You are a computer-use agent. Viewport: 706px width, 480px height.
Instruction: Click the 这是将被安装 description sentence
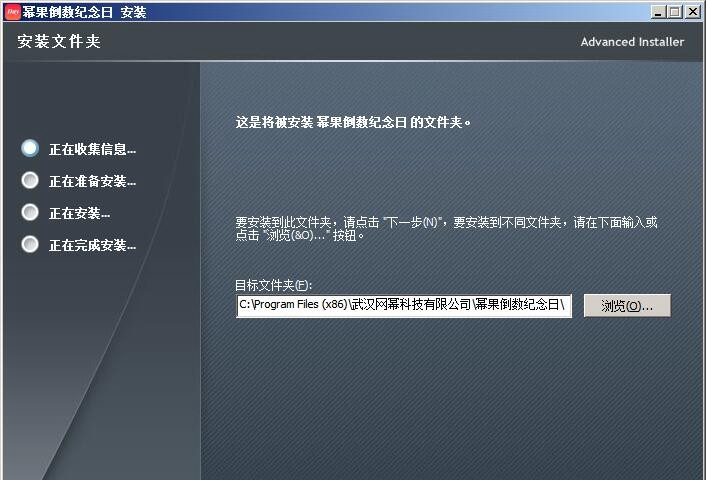353,122
